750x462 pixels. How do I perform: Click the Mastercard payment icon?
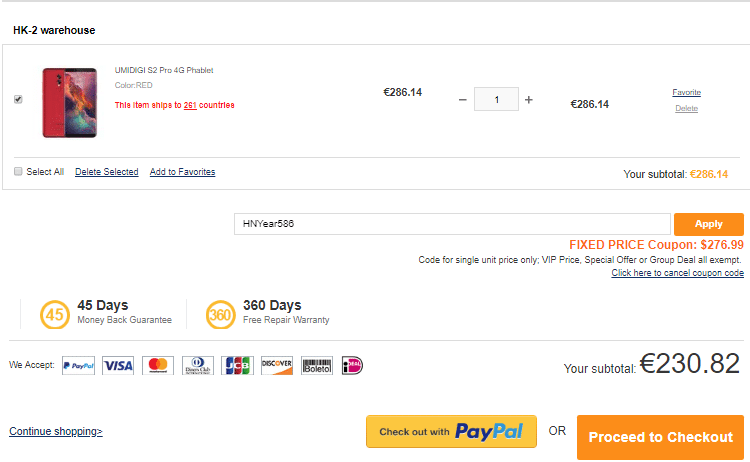[157, 366]
